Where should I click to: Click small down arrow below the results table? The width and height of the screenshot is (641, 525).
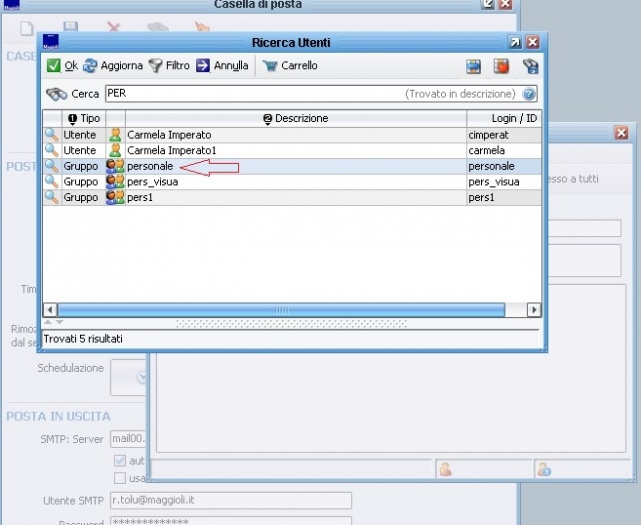(x=59, y=322)
